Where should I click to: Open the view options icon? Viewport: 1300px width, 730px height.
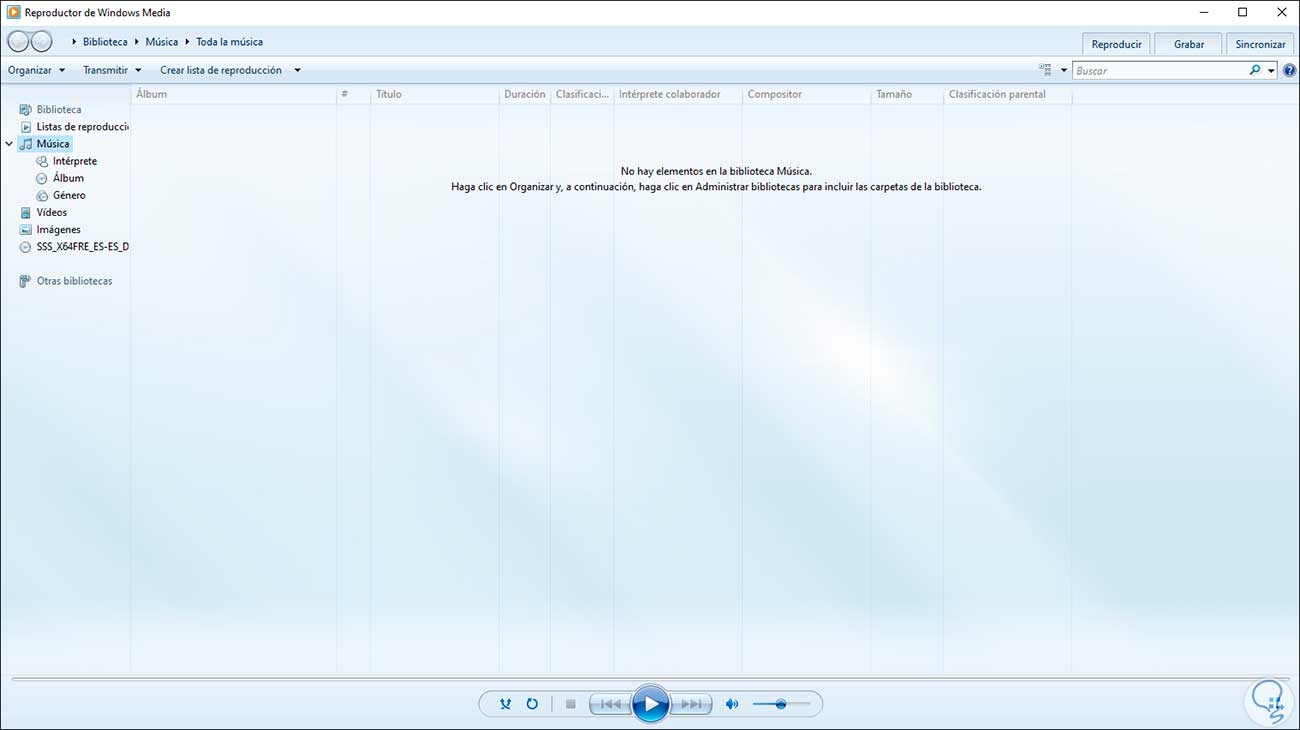coord(1046,70)
